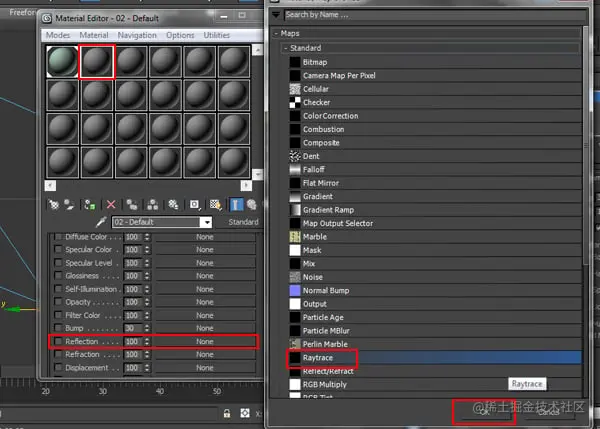This screenshot has height=429, width=600.
Task: Click the Noise map thumbnail icon
Action: click(x=295, y=277)
